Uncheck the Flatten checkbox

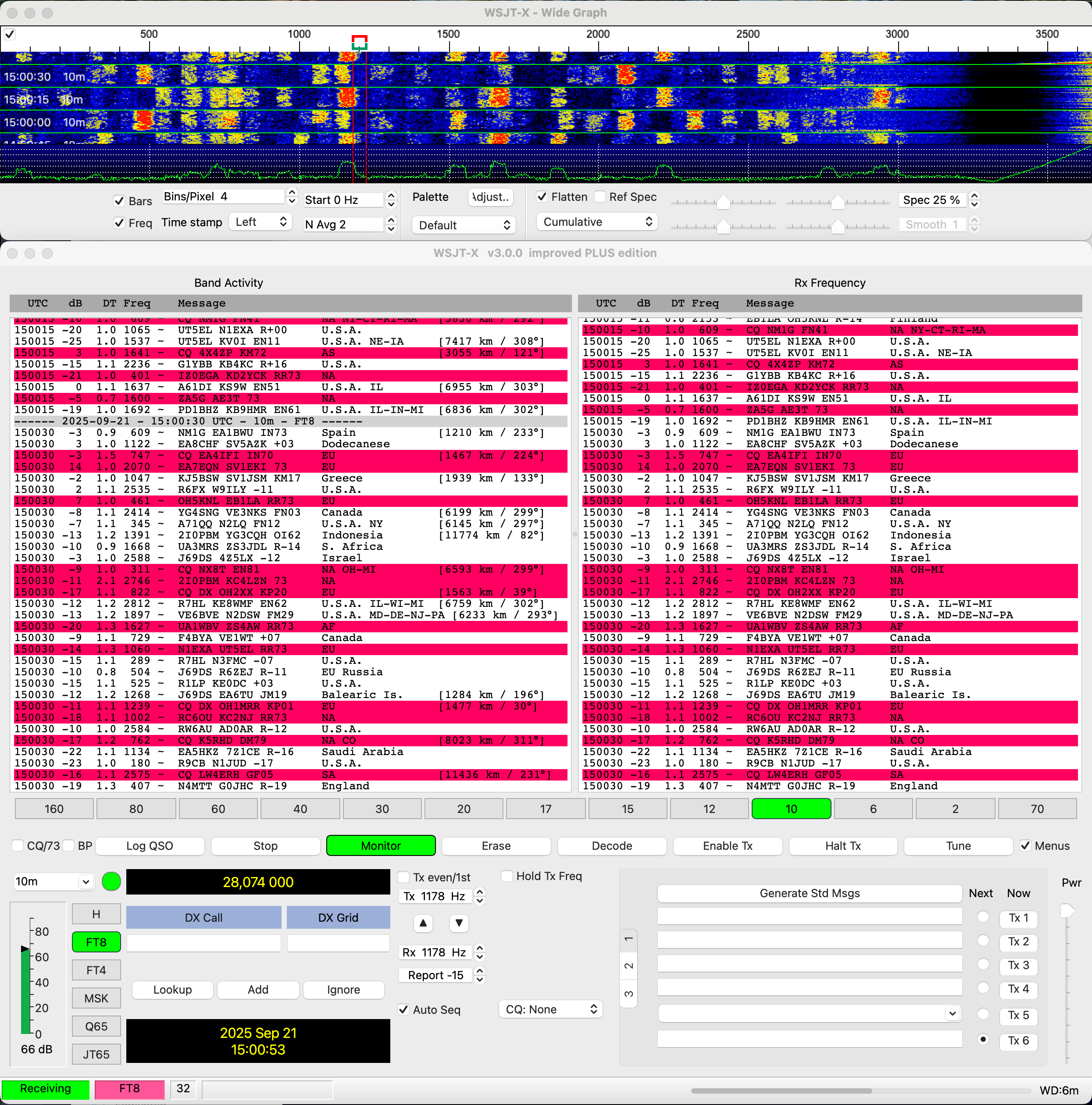tap(542, 197)
